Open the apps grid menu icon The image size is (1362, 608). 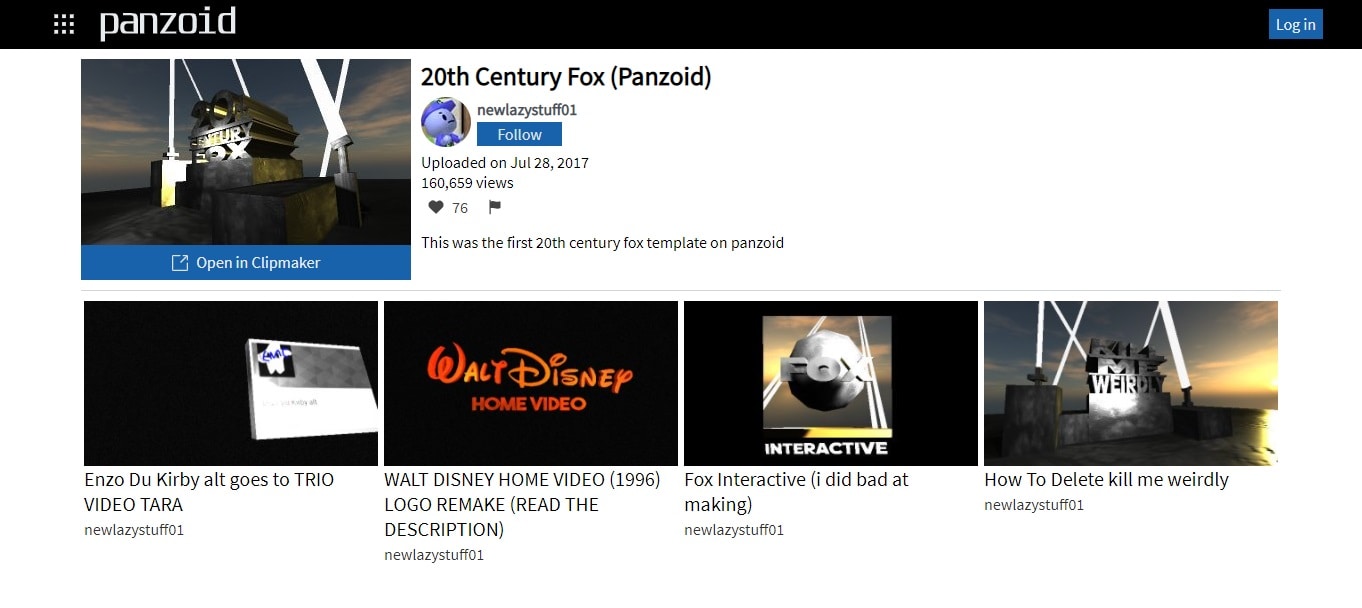click(x=64, y=24)
